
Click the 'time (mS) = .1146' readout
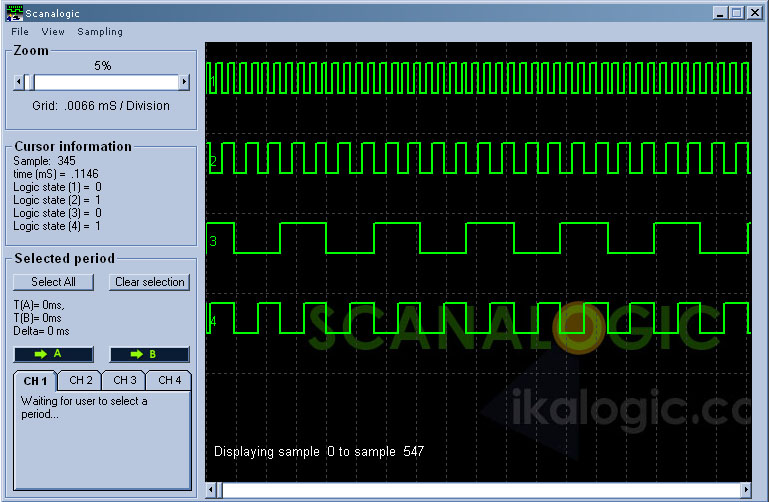click(x=56, y=174)
